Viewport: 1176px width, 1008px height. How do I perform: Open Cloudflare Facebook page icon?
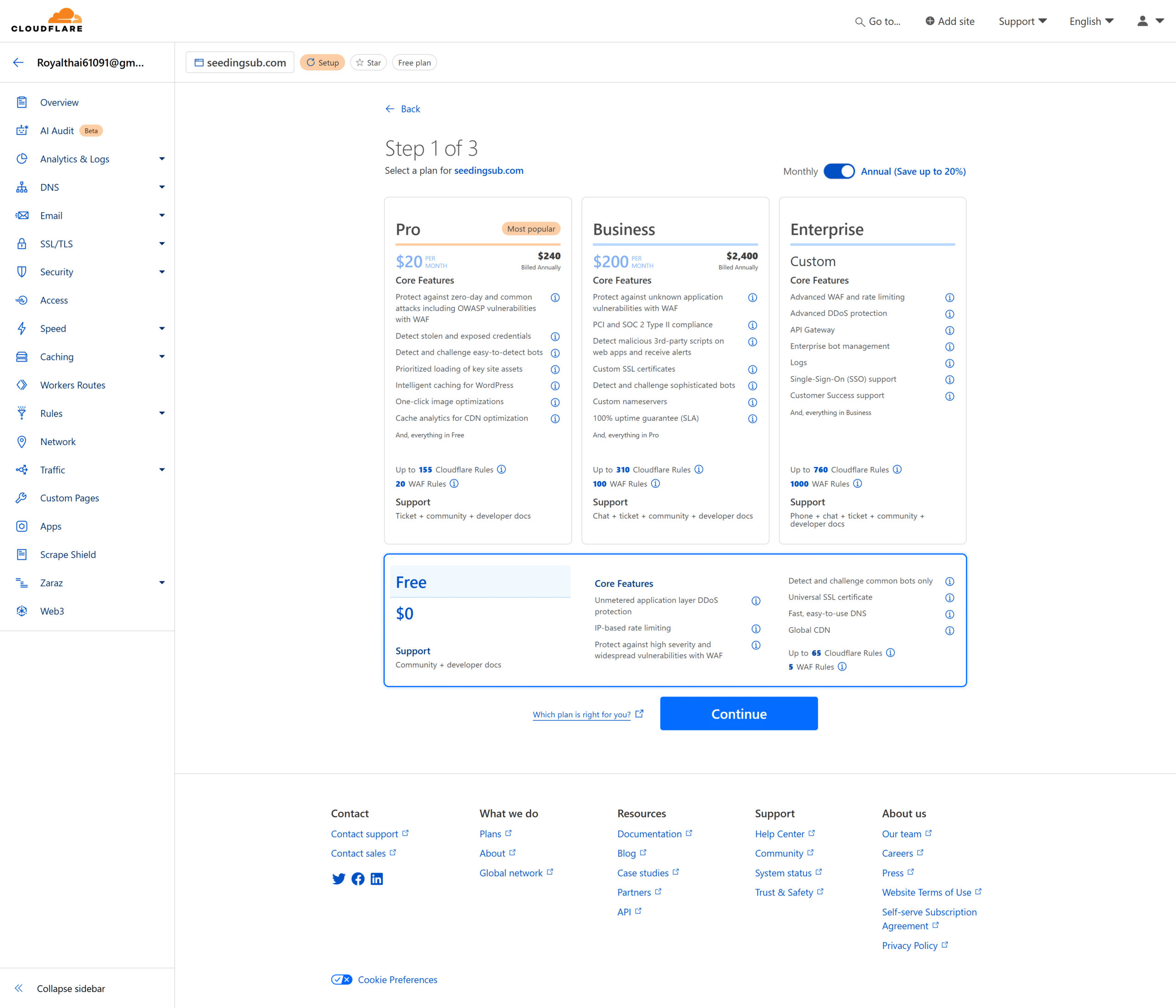click(x=357, y=878)
